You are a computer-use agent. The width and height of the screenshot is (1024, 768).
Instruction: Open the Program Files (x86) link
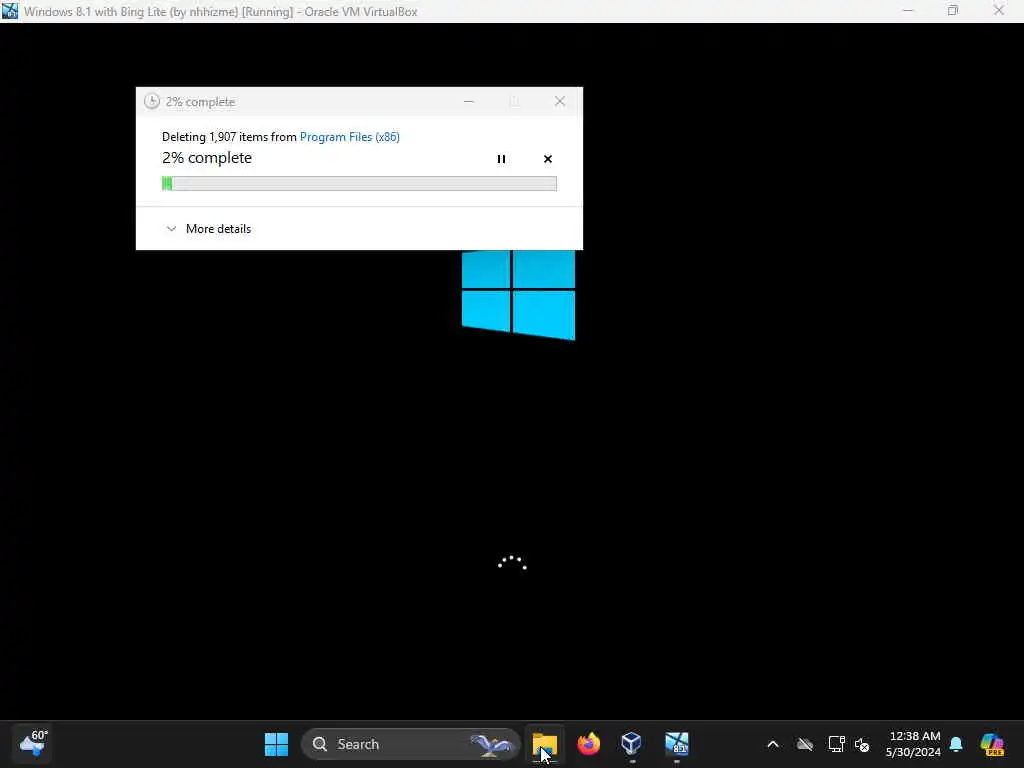[349, 136]
